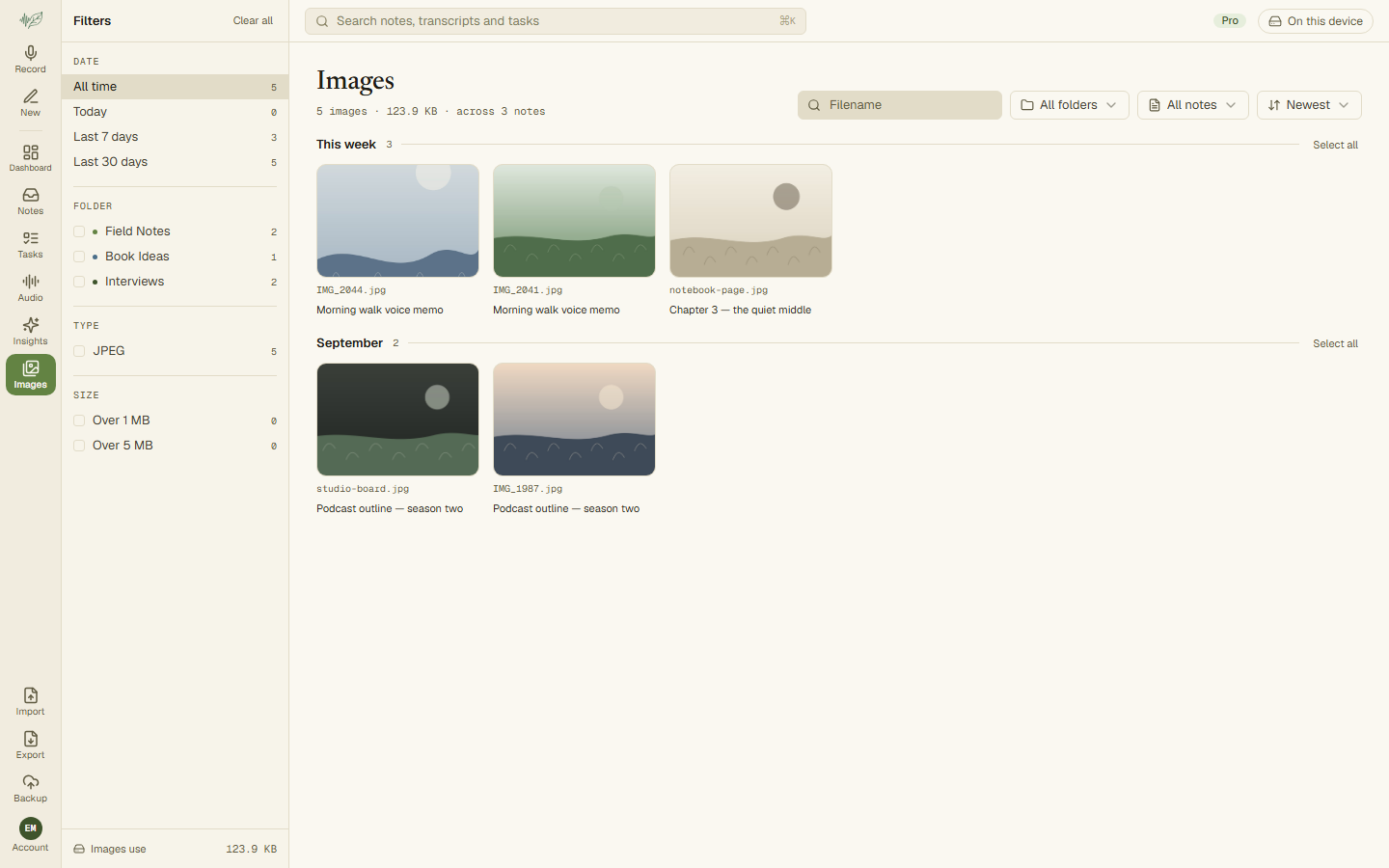
Task: Click Morning walk voice memo under IMG_2044.jpg
Action: click(x=380, y=310)
